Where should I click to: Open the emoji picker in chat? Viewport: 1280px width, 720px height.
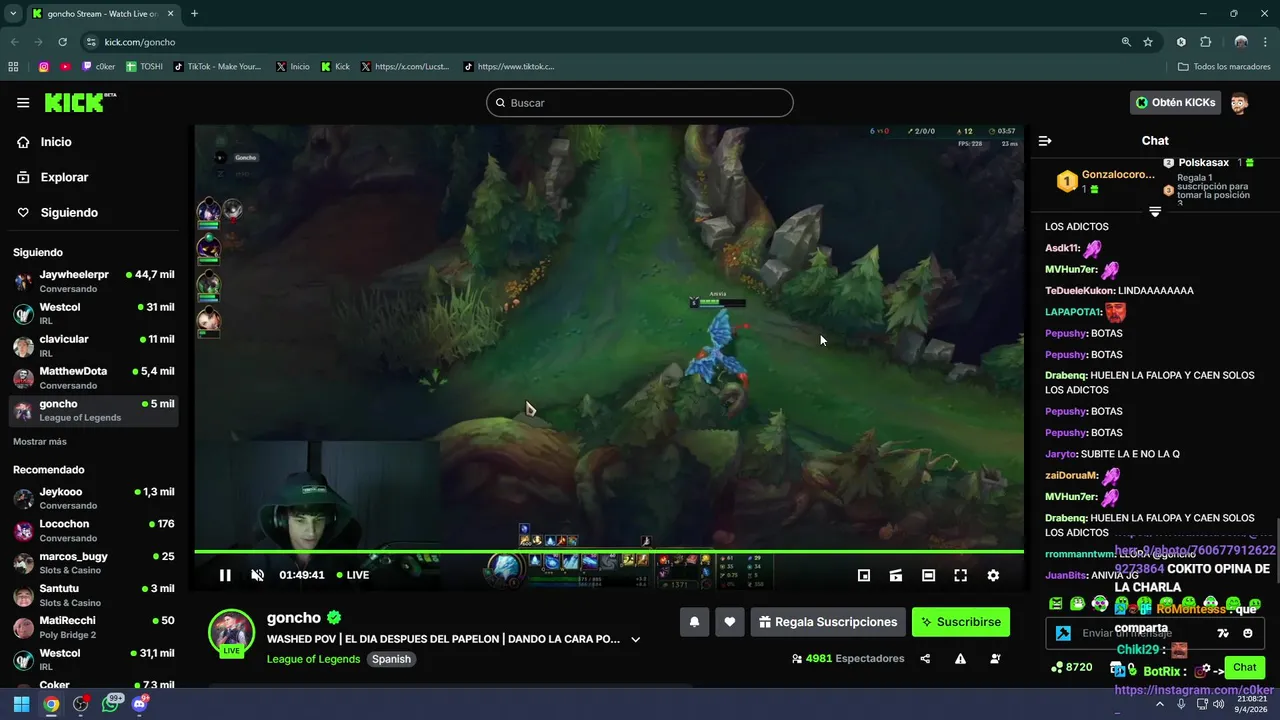coord(1248,633)
